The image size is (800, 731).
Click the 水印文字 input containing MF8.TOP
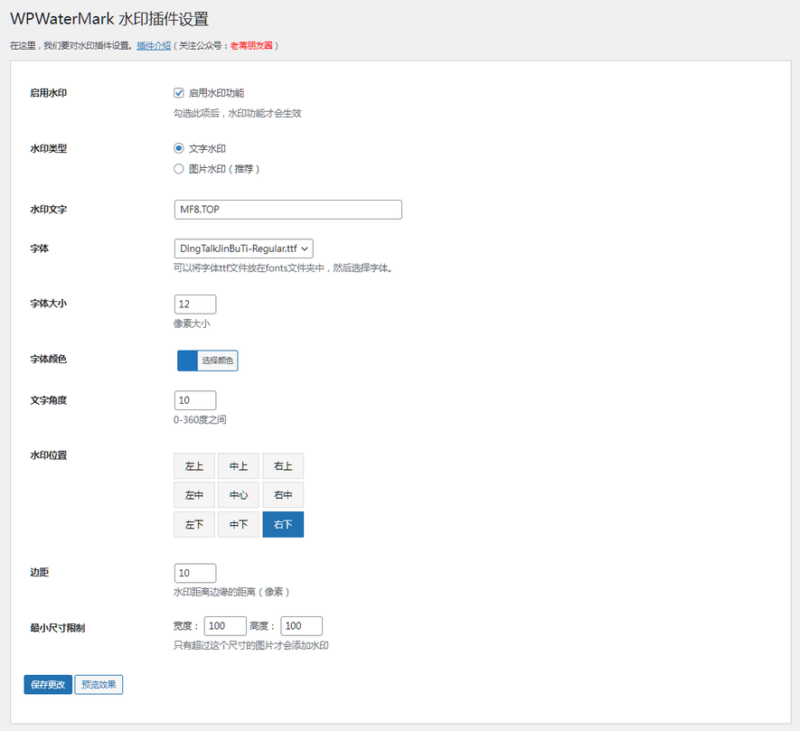click(288, 210)
